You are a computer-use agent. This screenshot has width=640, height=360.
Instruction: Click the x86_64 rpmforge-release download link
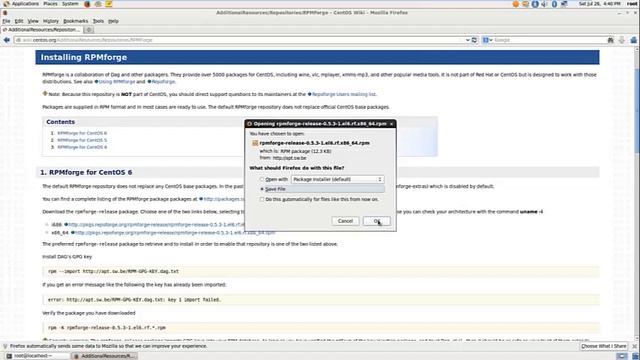tap(175, 233)
